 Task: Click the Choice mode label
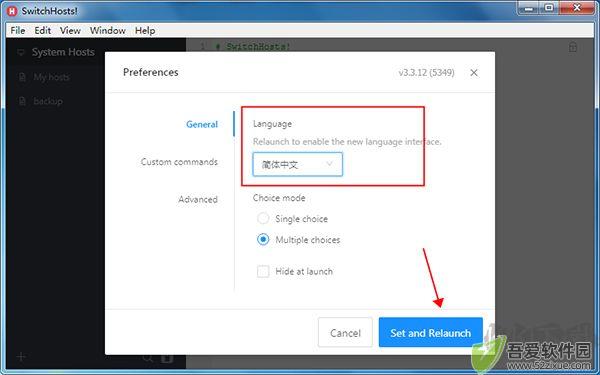pyautogui.click(x=279, y=198)
